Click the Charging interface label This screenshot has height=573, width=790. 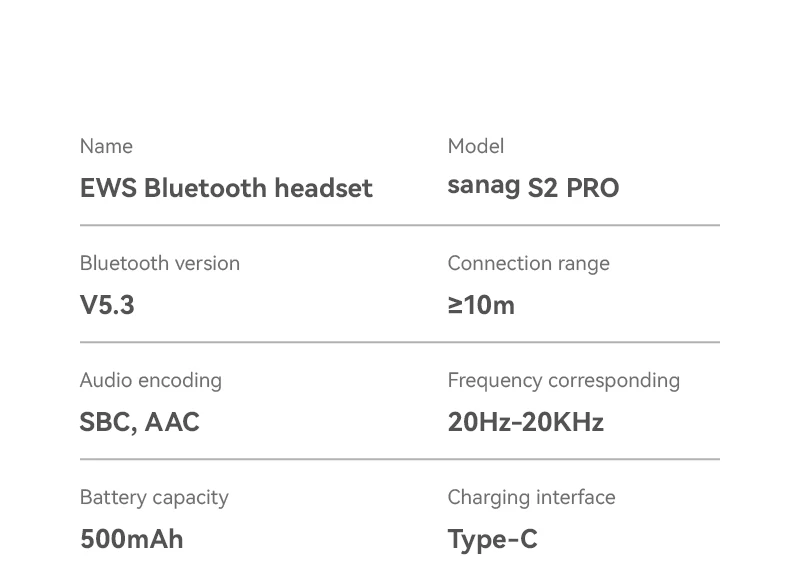point(532,498)
